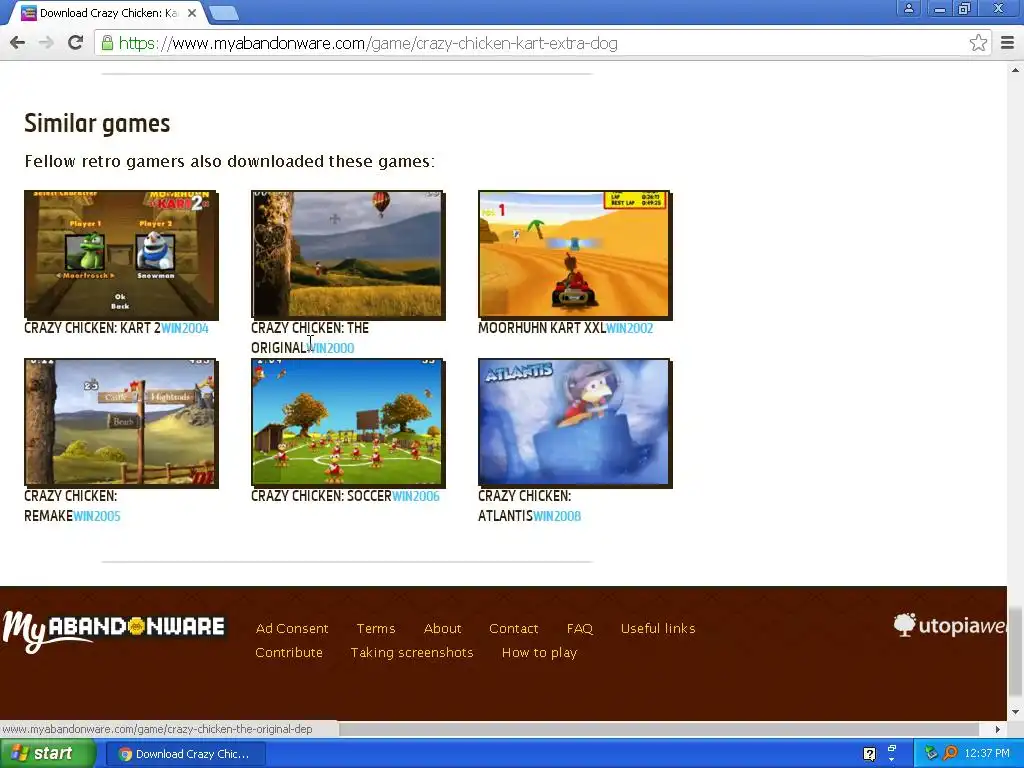Click the Win 2004 platform link
The width and height of the screenshot is (1024, 768).
click(x=185, y=328)
